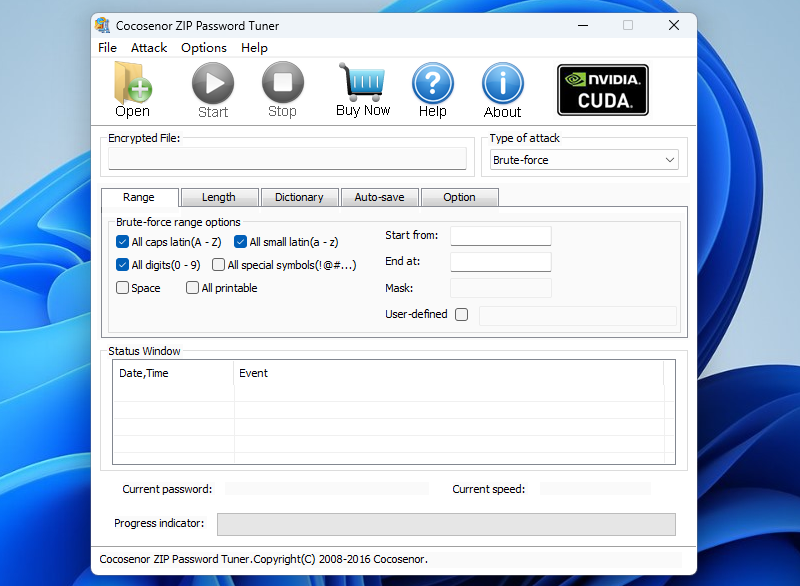Click the Event column header
The width and height of the screenshot is (800, 586).
(448, 373)
